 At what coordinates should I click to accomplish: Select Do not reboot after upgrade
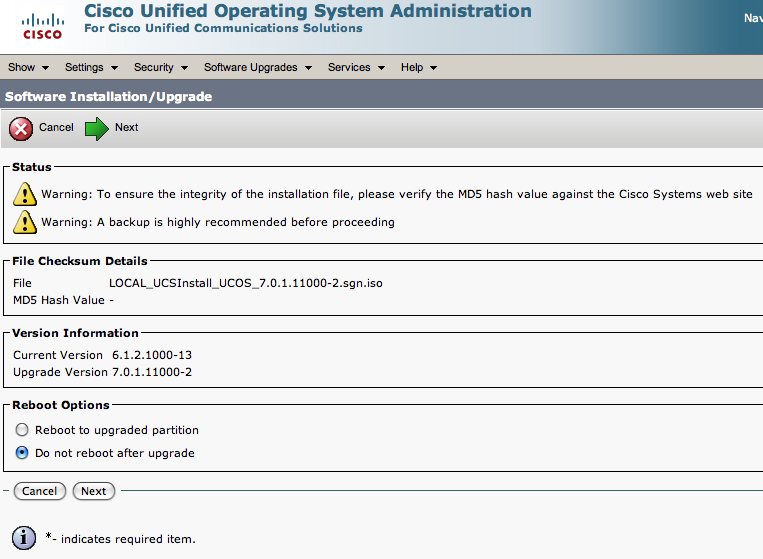(22, 452)
